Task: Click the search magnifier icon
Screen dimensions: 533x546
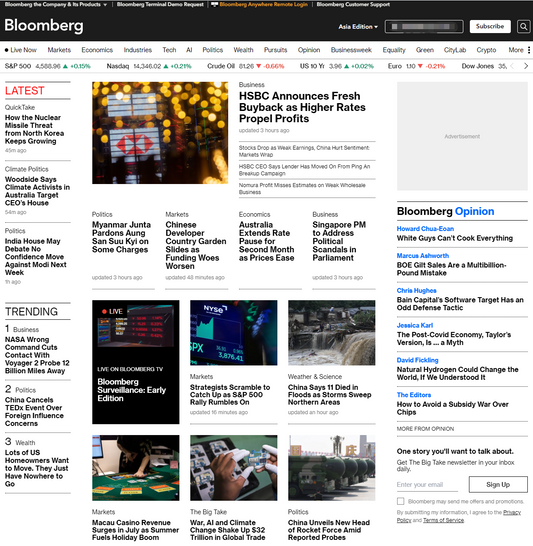Action: click(x=523, y=26)
